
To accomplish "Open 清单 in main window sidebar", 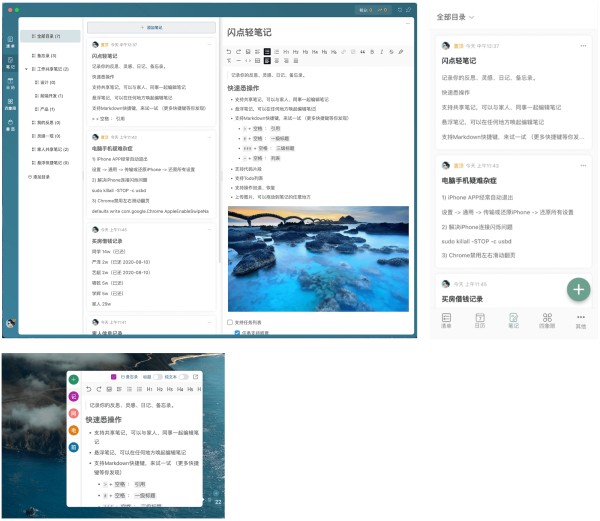I will 10,42.
